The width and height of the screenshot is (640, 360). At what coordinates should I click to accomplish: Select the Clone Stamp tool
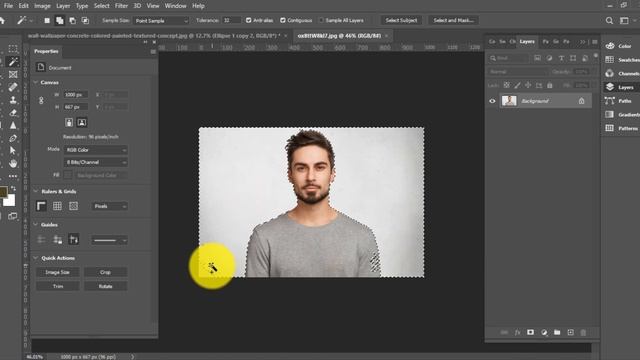coord(13,100)
